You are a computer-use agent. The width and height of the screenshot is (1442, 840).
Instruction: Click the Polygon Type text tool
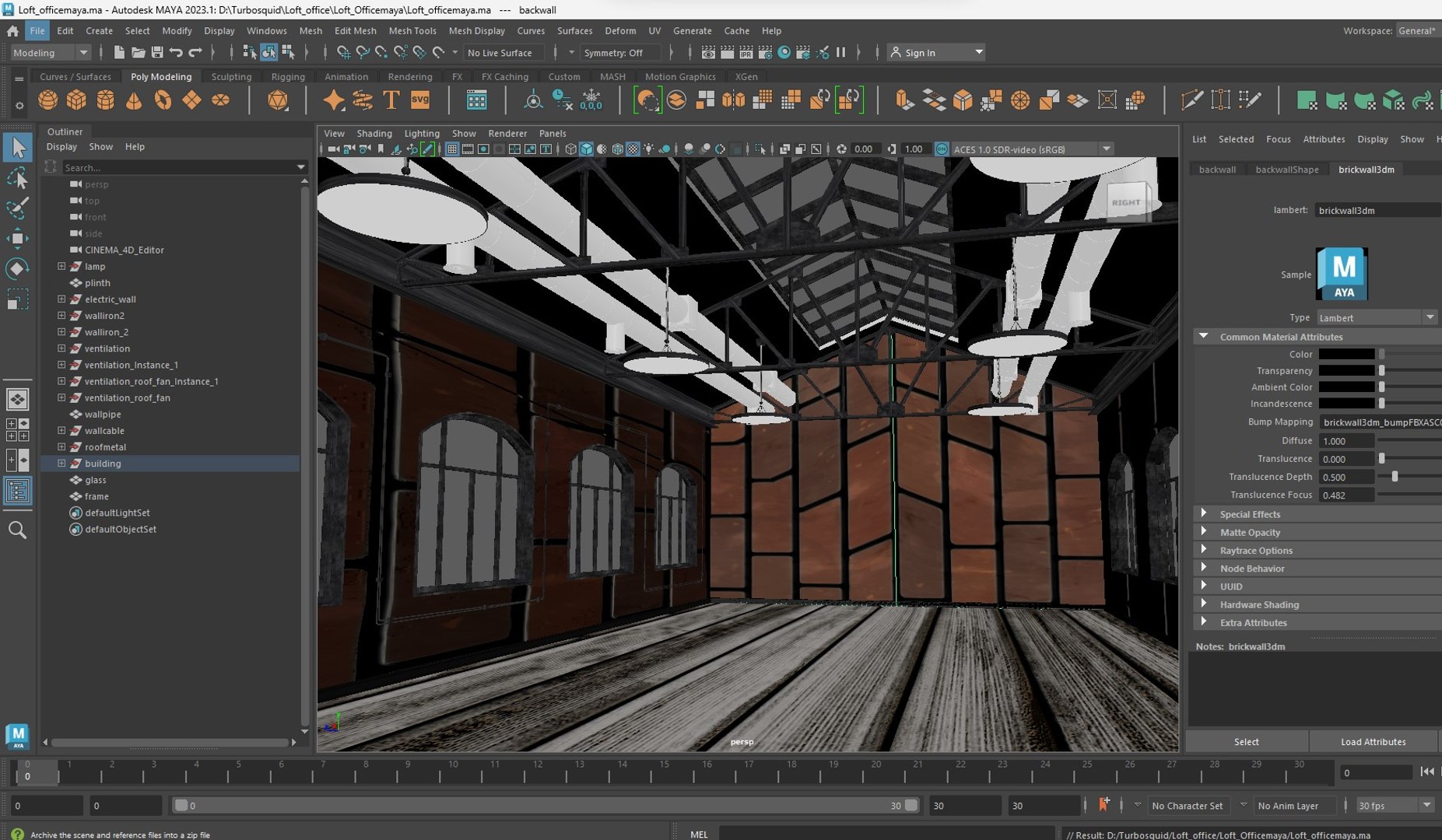point(391,100)
